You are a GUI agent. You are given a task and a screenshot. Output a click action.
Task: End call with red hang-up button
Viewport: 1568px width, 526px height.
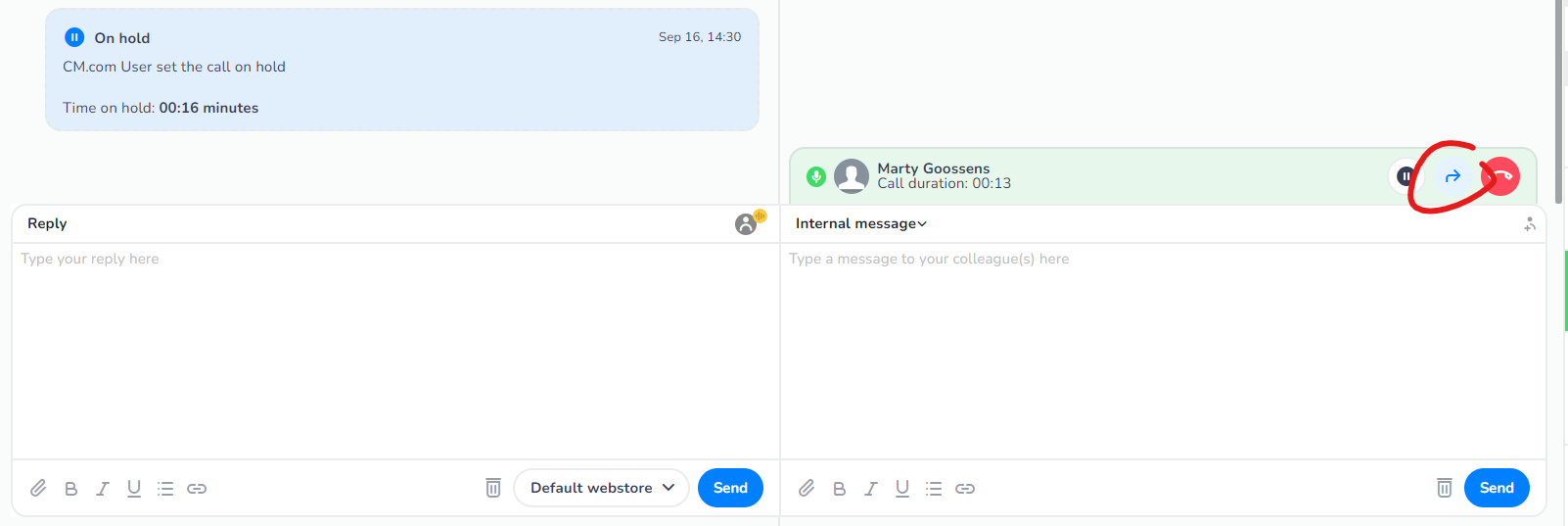(1501, 176)
